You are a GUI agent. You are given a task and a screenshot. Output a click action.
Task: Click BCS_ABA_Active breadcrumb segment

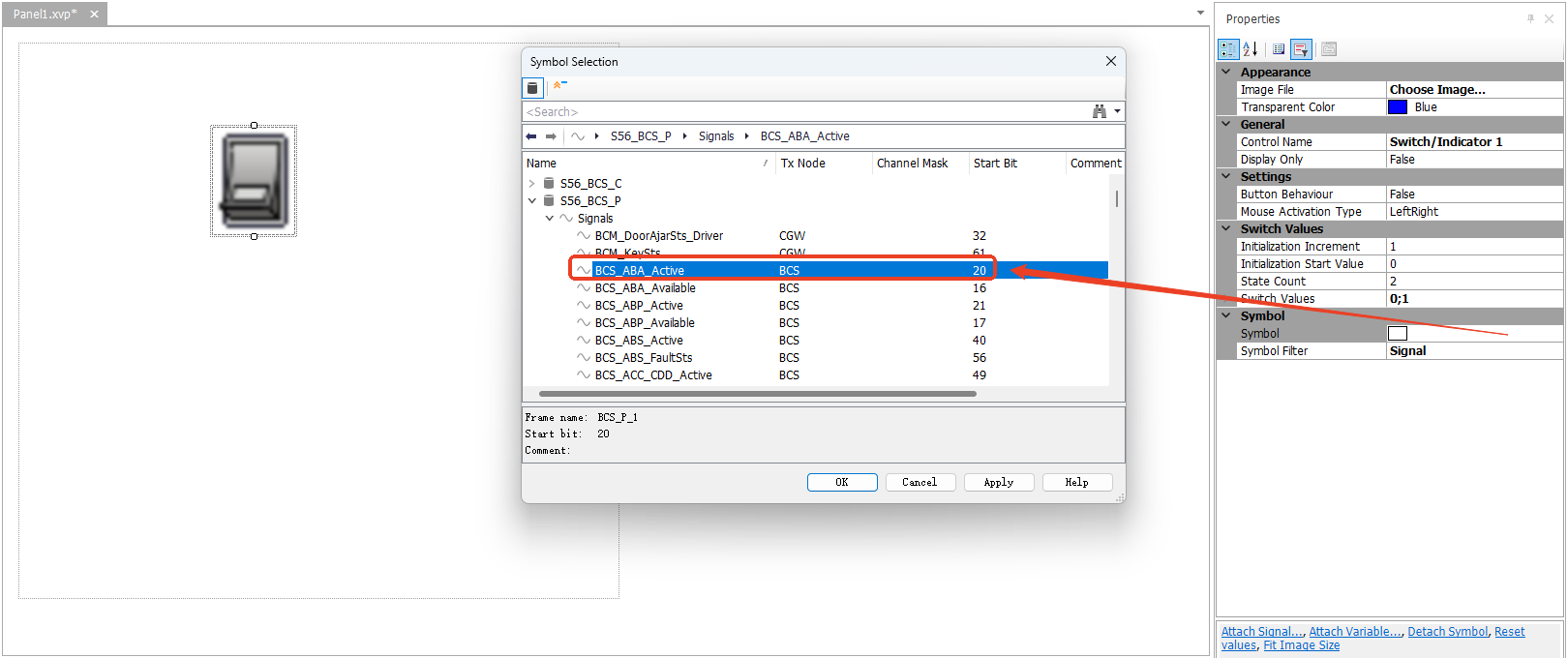click(x=804, y=136)
